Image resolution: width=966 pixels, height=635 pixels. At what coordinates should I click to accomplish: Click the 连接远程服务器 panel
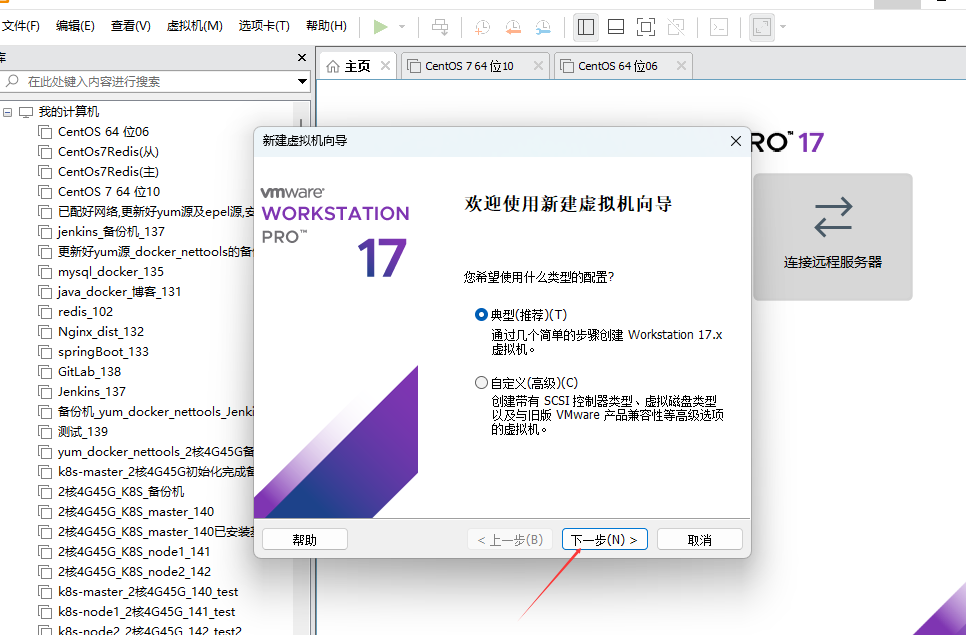tap(832, 238)
